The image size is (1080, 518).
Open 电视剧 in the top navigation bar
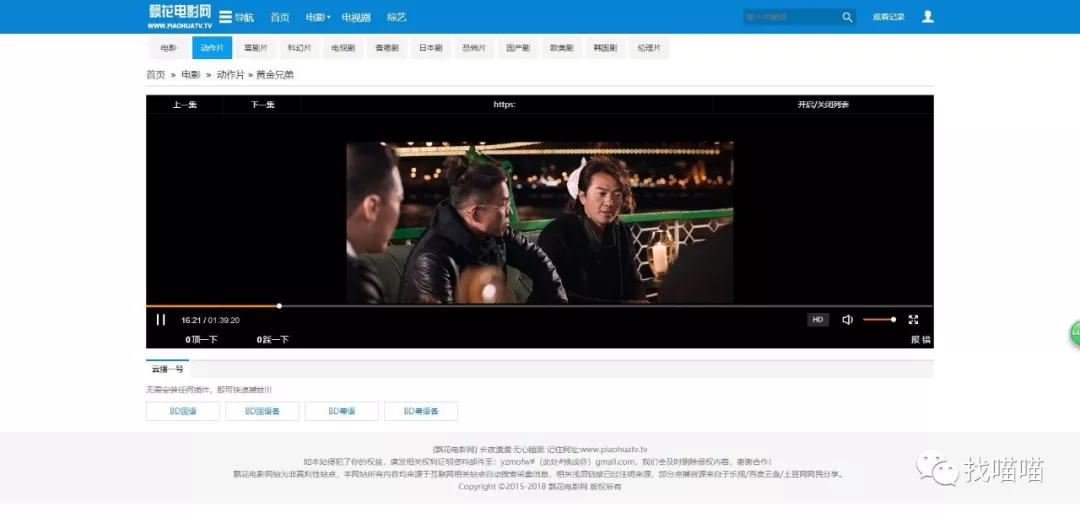tap(356, 17)
